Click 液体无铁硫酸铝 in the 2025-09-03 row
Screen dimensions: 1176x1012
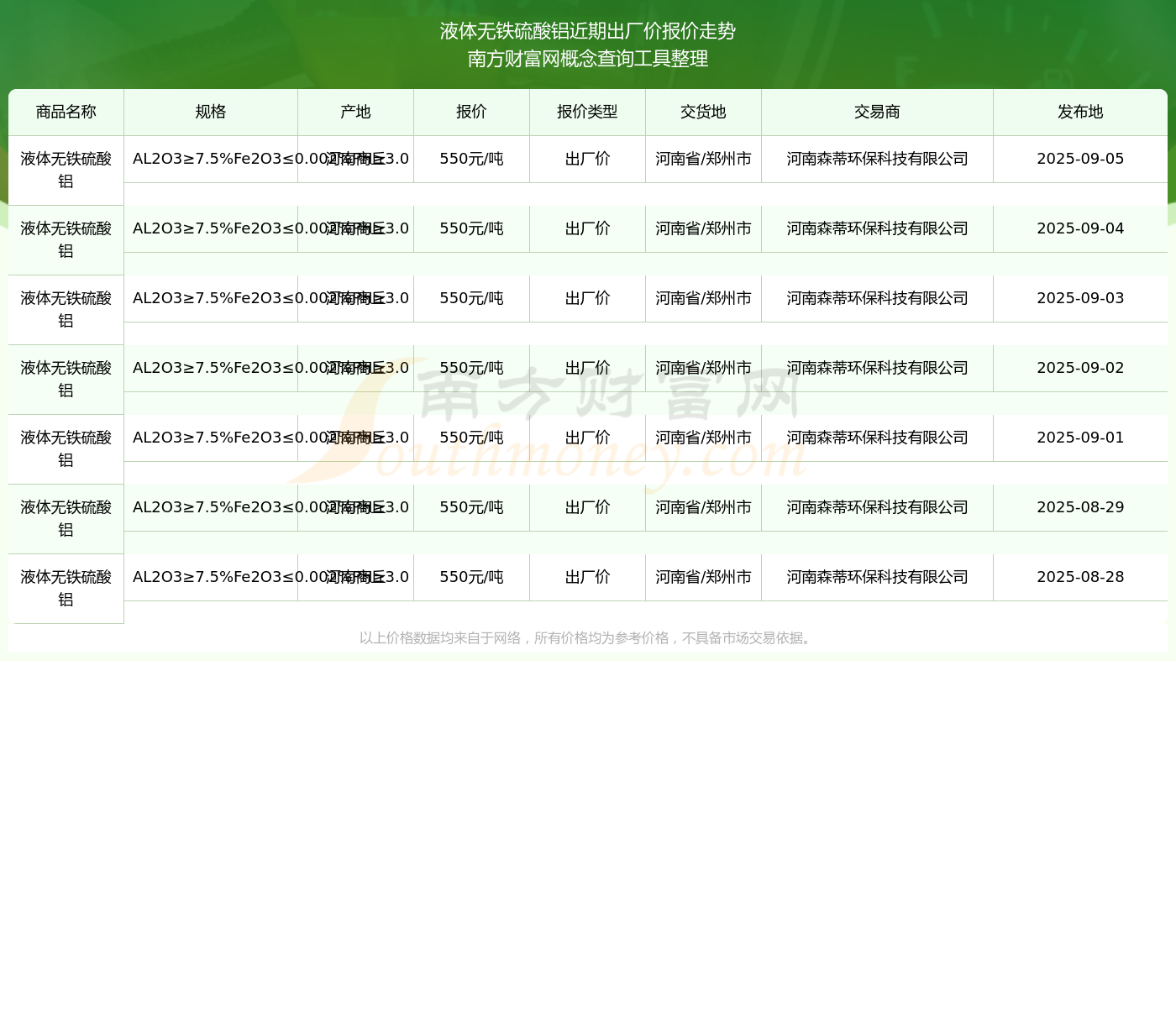pos(66,309)
